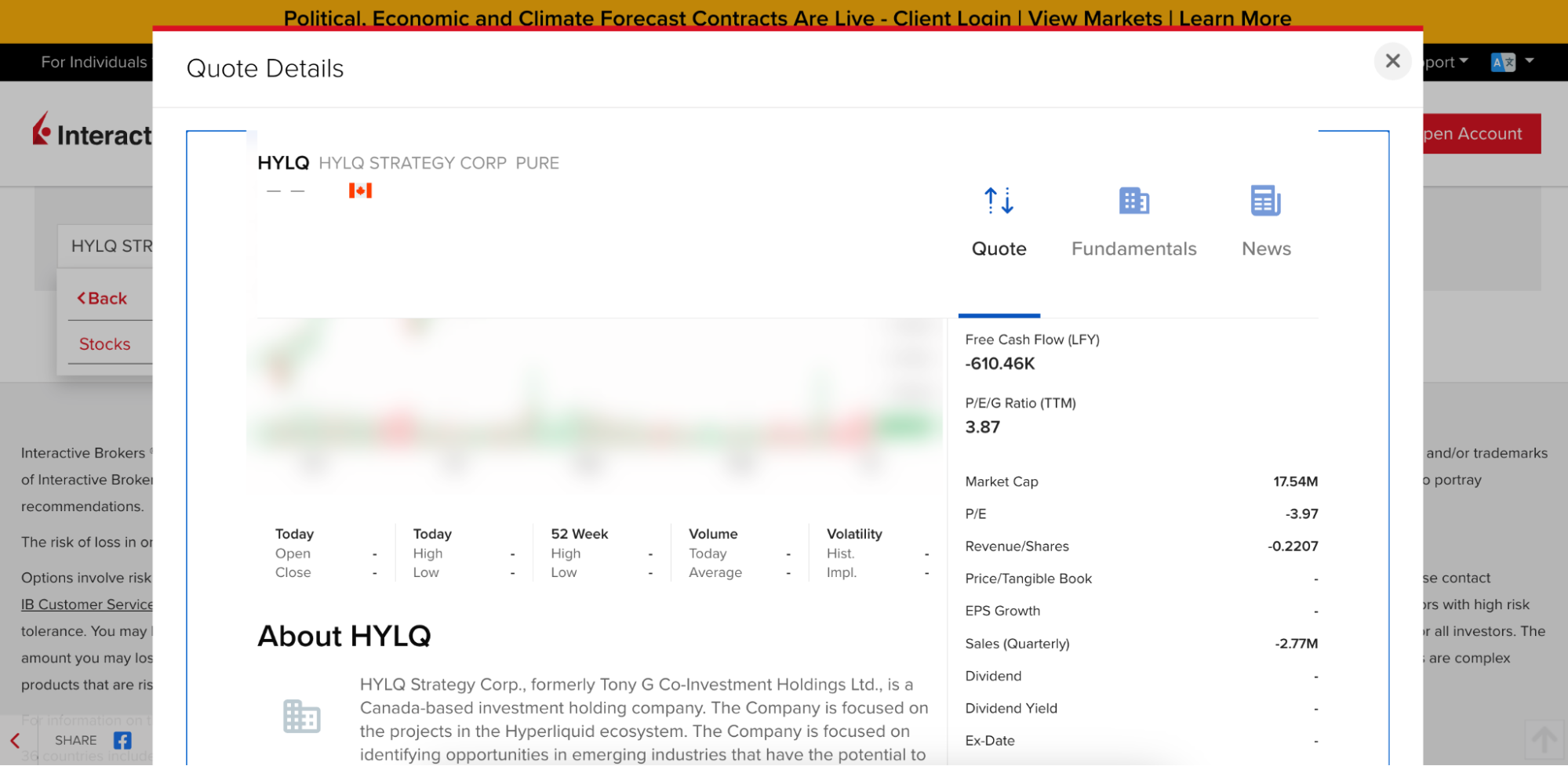Viewport: 1568px width, 766px height.
Task: Expand the language dropdown arrow
Action: pos(1530,60)
